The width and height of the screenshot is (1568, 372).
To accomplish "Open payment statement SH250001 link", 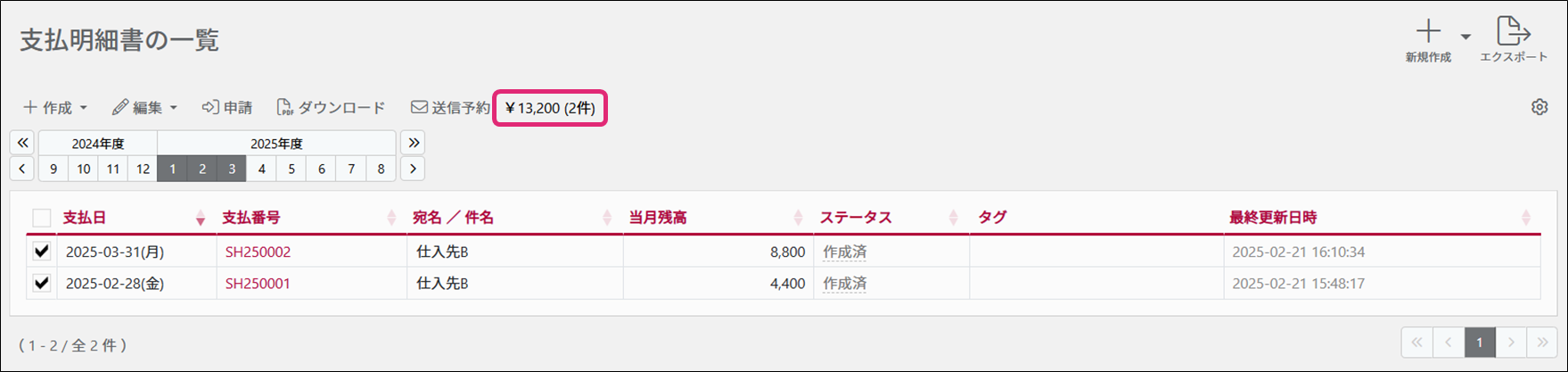I will [258, 284].
